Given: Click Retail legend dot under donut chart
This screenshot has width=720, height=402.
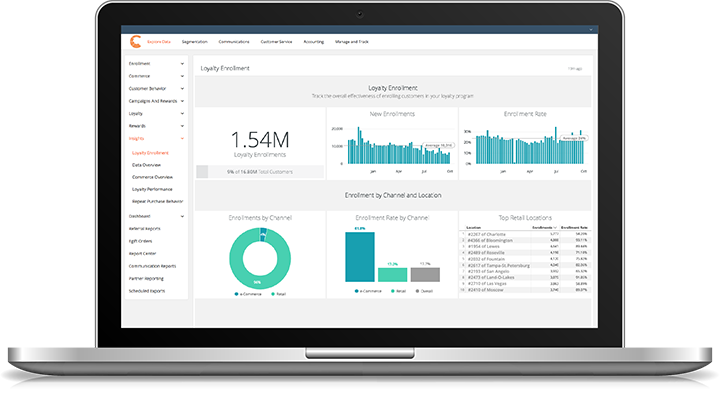Looking at the screenshot, I should click(273, 294).
